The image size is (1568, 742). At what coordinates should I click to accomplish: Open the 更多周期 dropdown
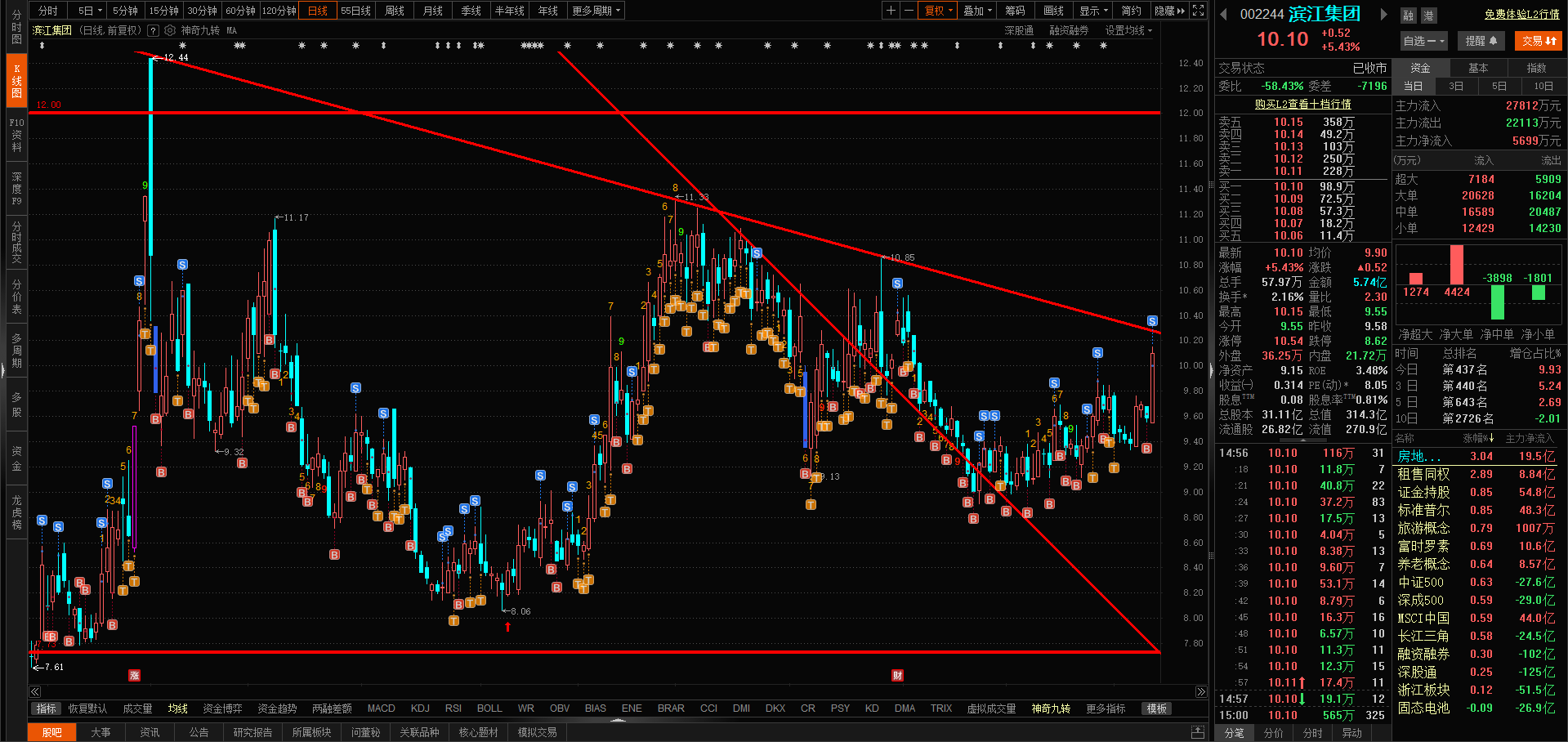coord(596,11)
